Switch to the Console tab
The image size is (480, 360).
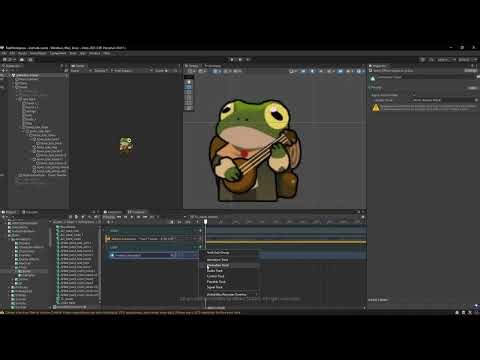pyautogui.click(x=30, y=212)
